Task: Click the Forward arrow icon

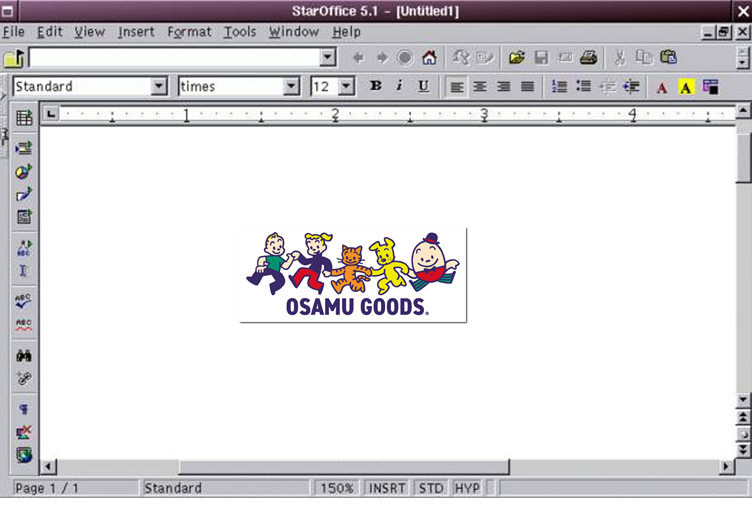Action: tap(382, 58)
